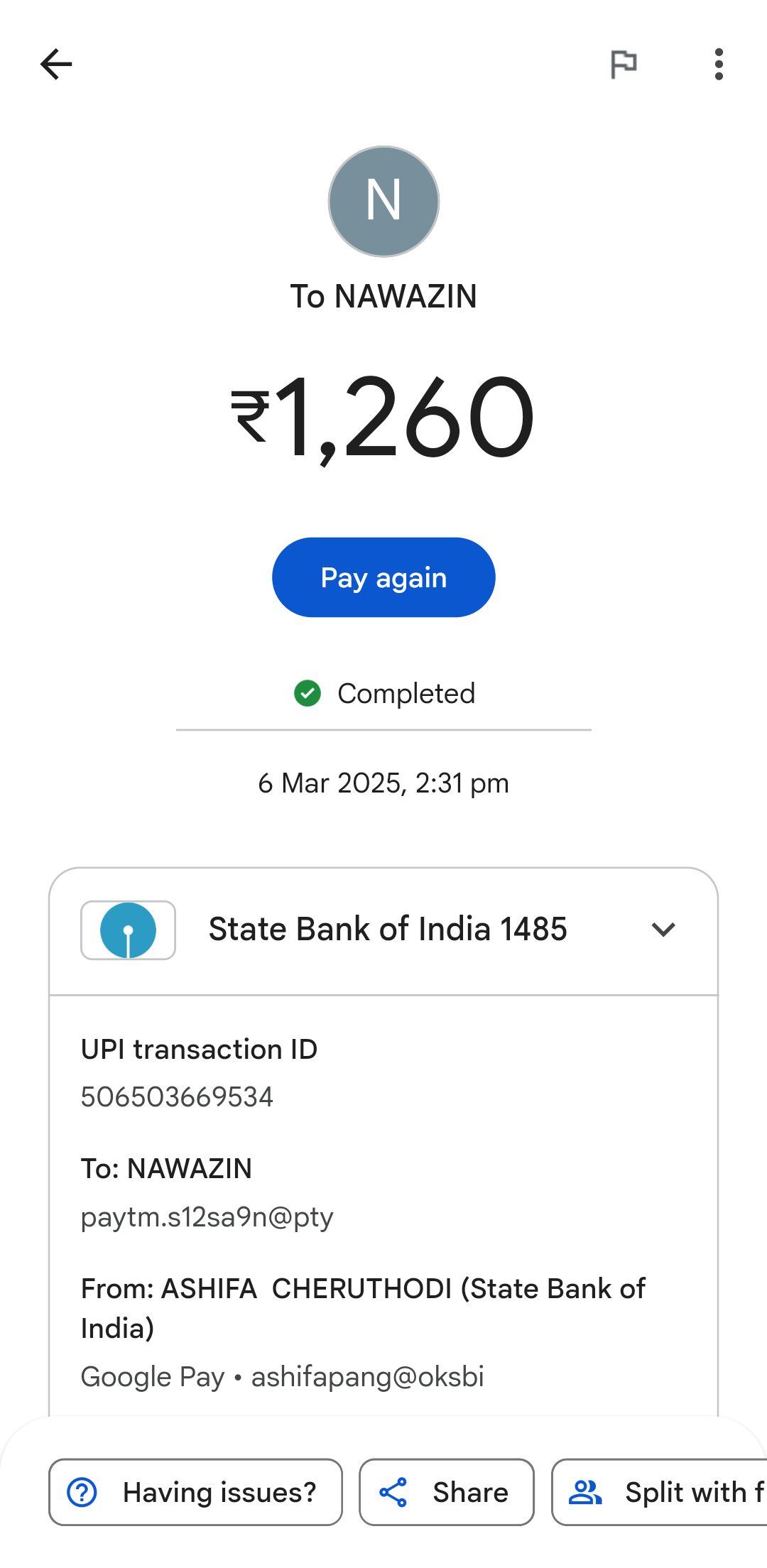Tap State Bank of India 1485 label
767x1568 pixels.
[388, 930]
